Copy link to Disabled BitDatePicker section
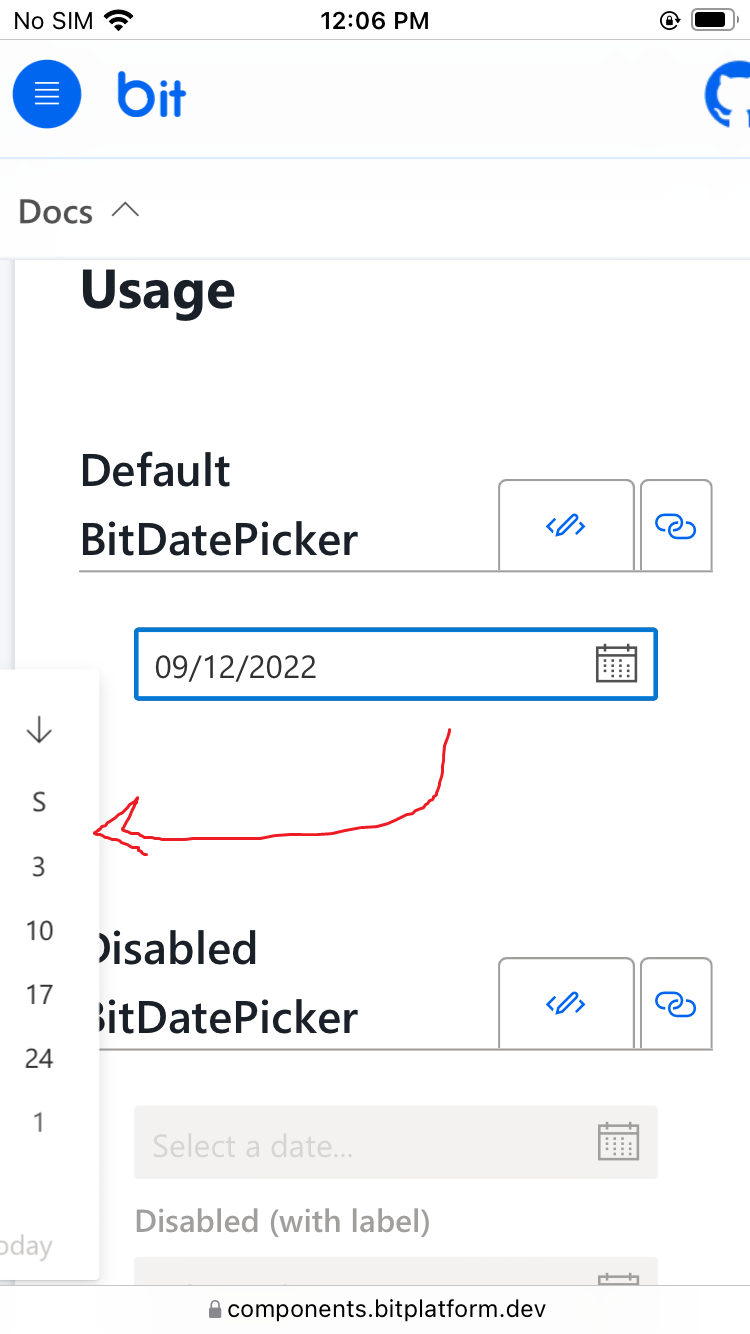Viewport: 750px width, 1334px height. [676, 1003]
